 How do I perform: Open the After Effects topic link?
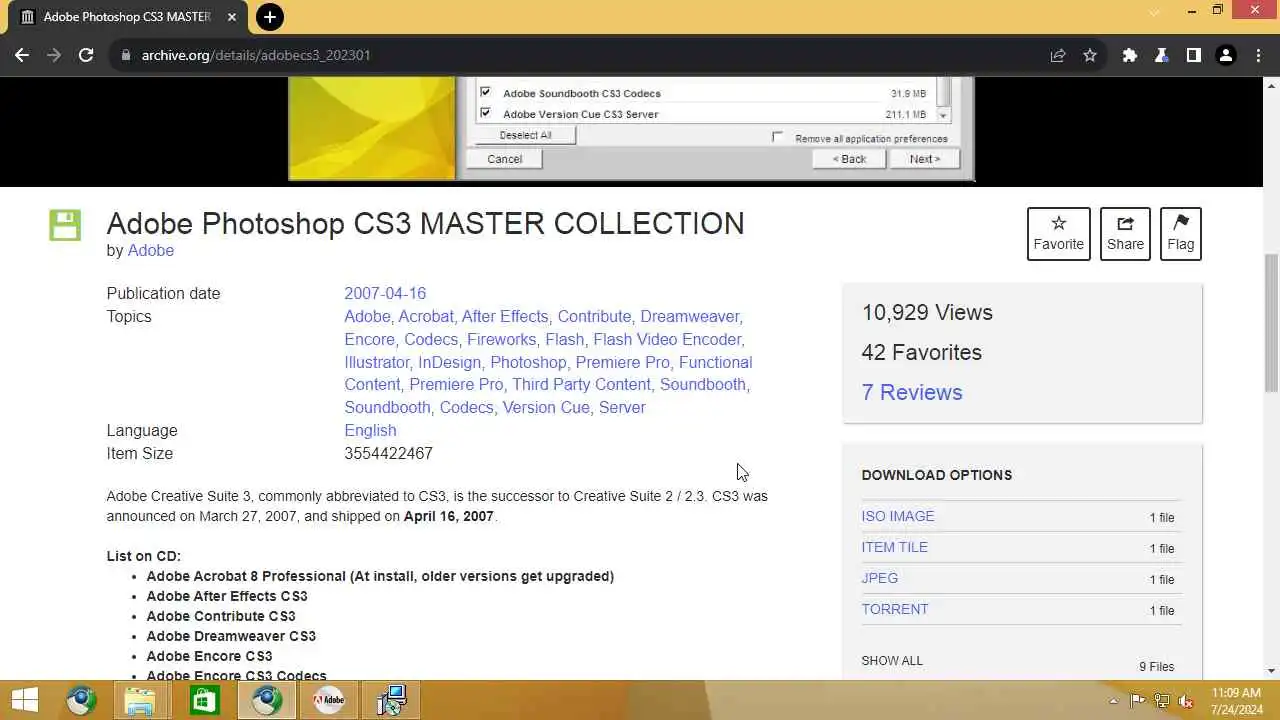click(x=505, y=316)
